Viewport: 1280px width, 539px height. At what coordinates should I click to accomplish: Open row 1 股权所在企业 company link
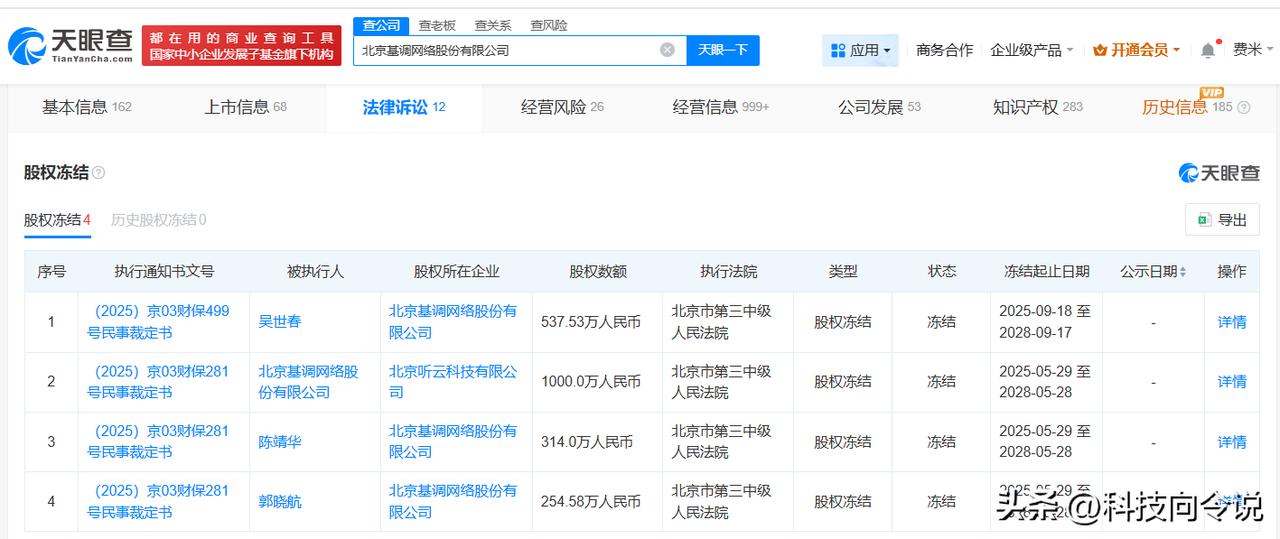click(x=453, y=322)
